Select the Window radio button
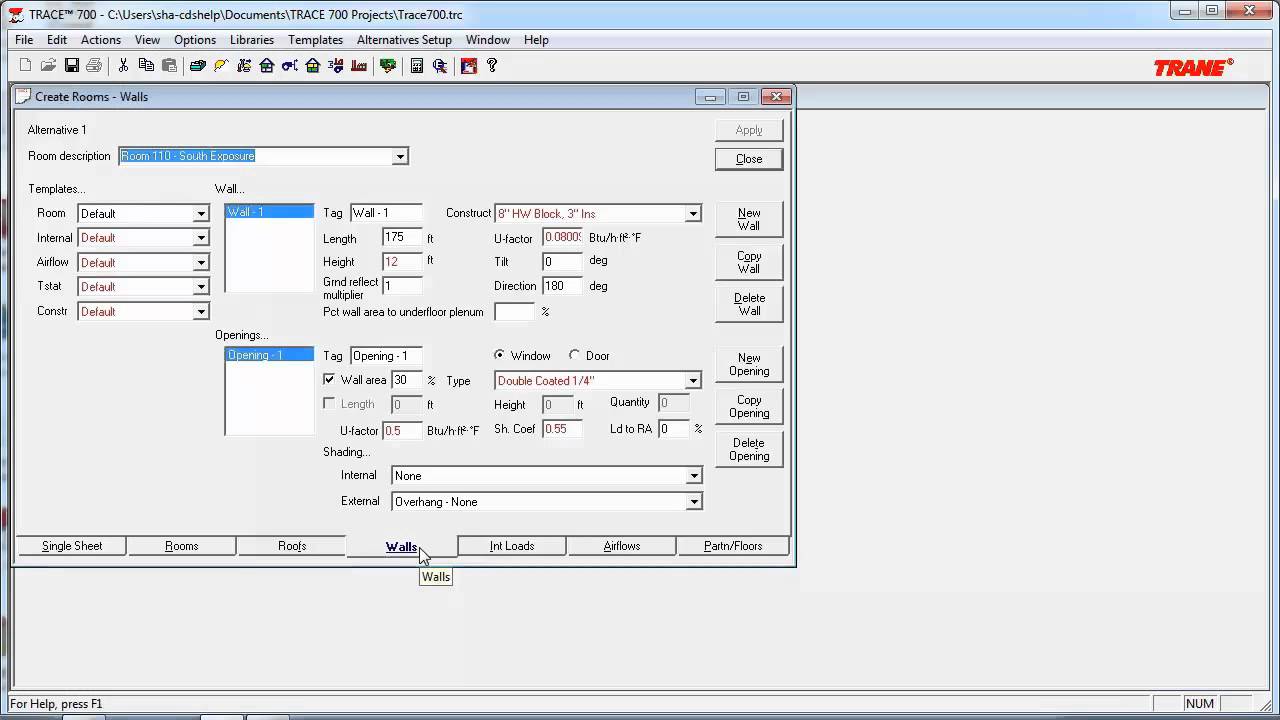Screen dimensions: 1280x720 [500, 355]
